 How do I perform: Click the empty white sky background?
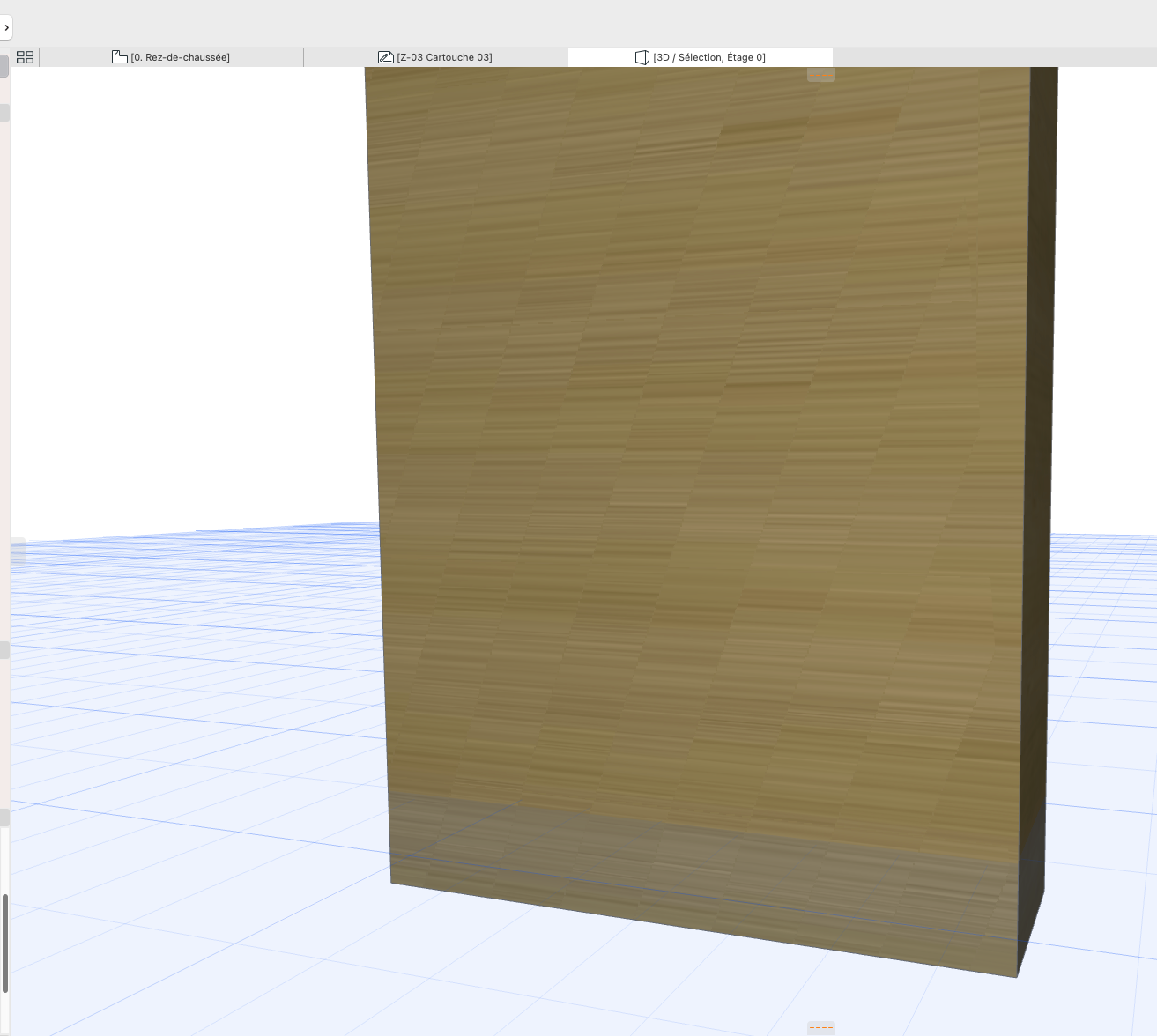coord(185,291)
